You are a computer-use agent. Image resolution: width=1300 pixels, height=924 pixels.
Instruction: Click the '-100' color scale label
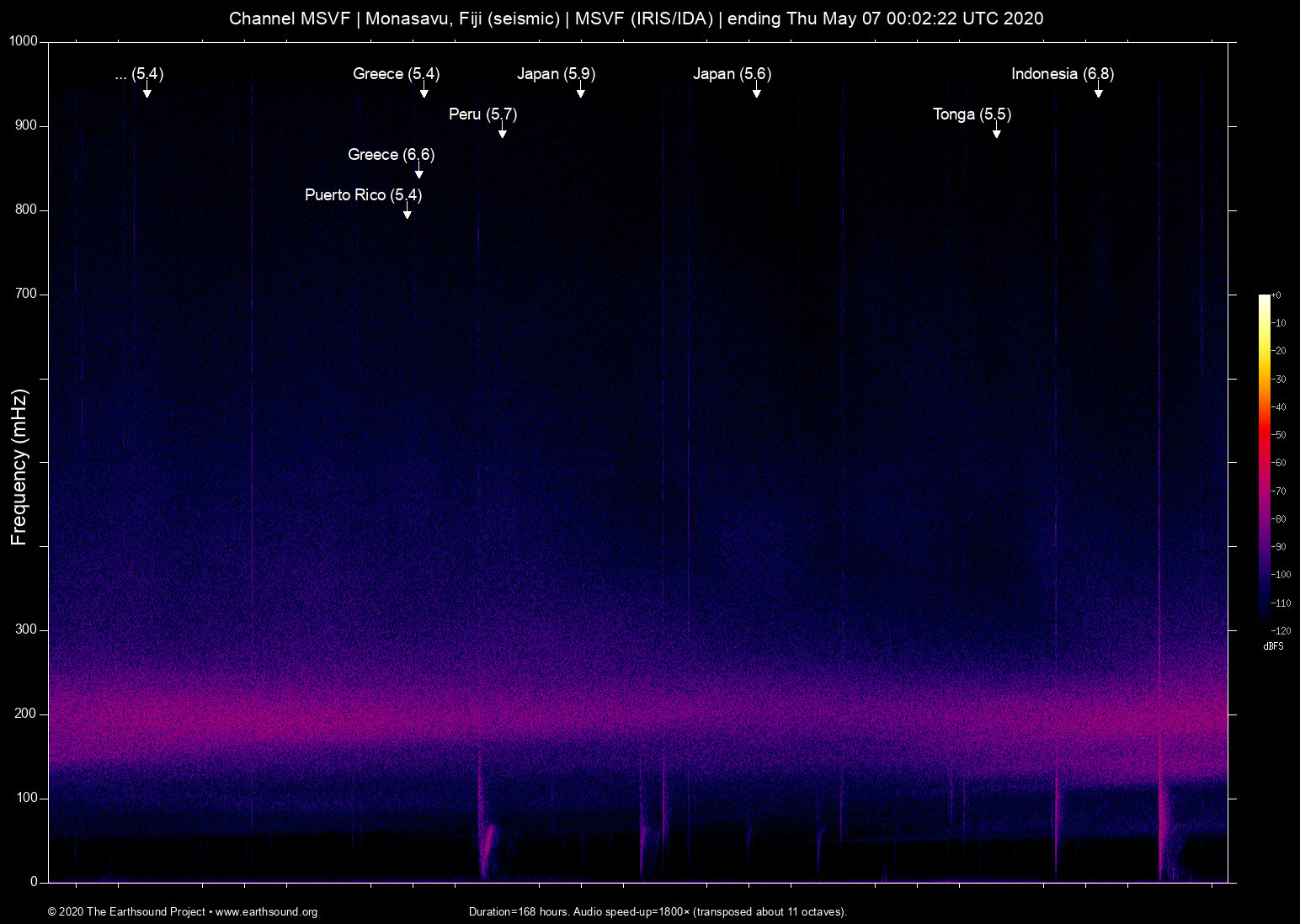tap(1281, 575)
